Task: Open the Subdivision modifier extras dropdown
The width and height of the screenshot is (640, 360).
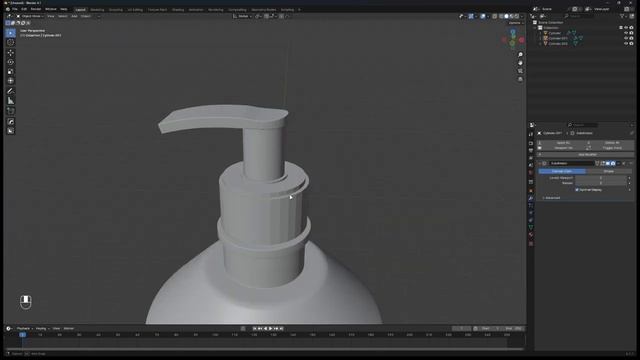Action: (618, 163)
